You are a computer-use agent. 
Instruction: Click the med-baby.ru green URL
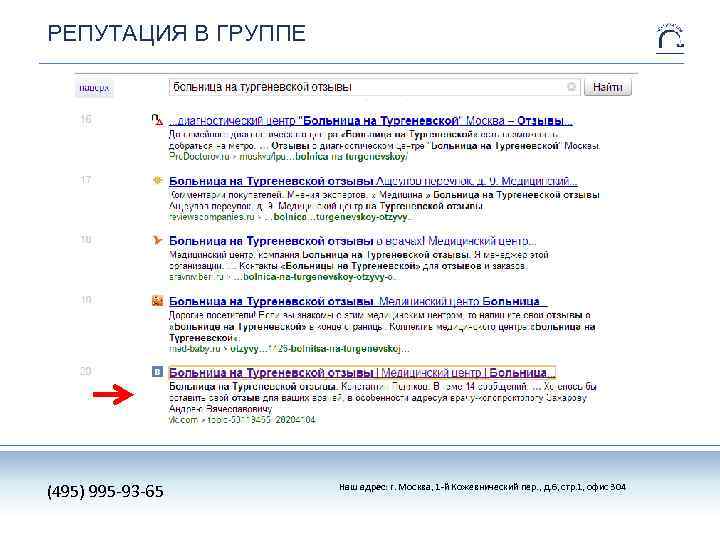click(289, 349)
